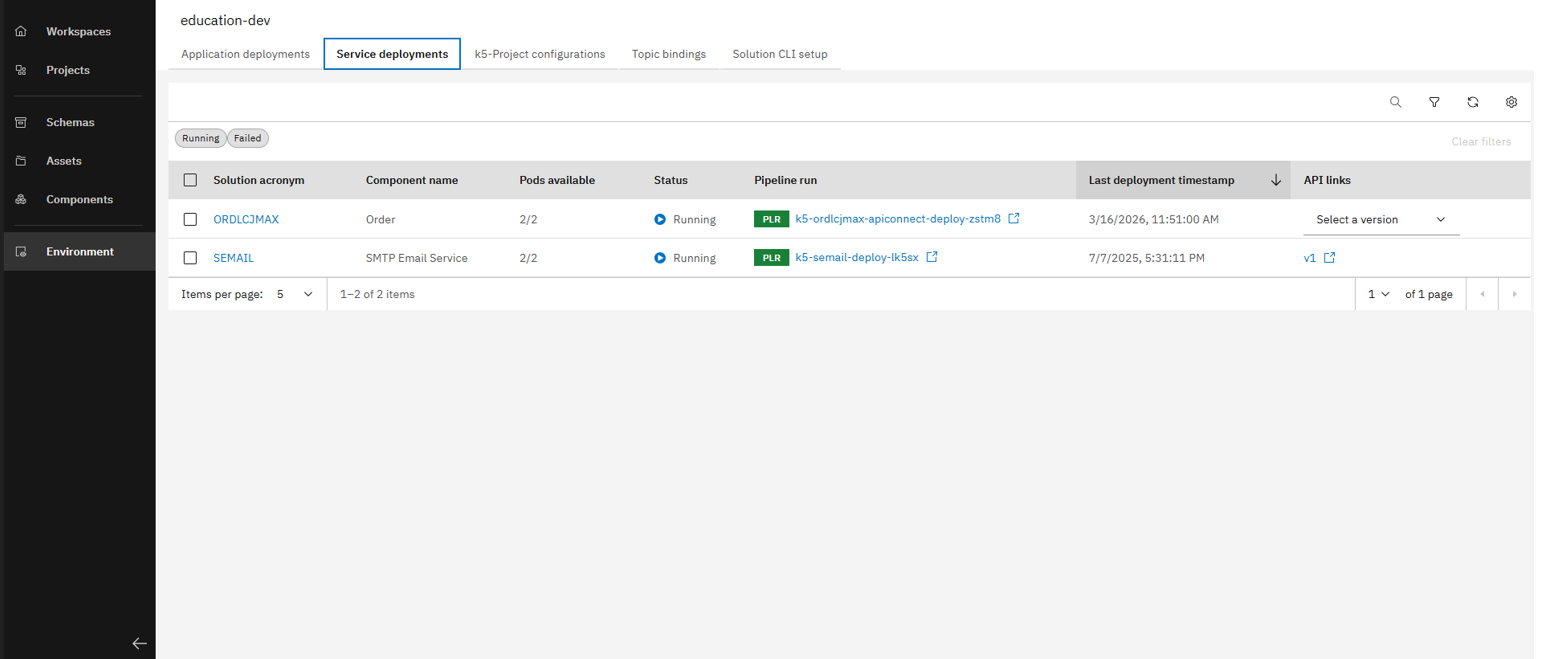Toggle the select-all header checkbox
Image resolution: width=1543 pixels, height=659 pixels.
pos(190,181)
